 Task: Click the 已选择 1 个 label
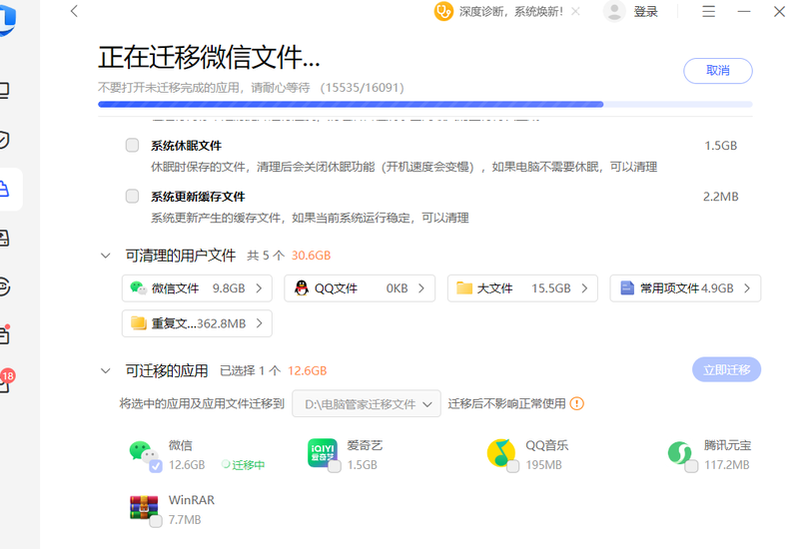point(250,371)
